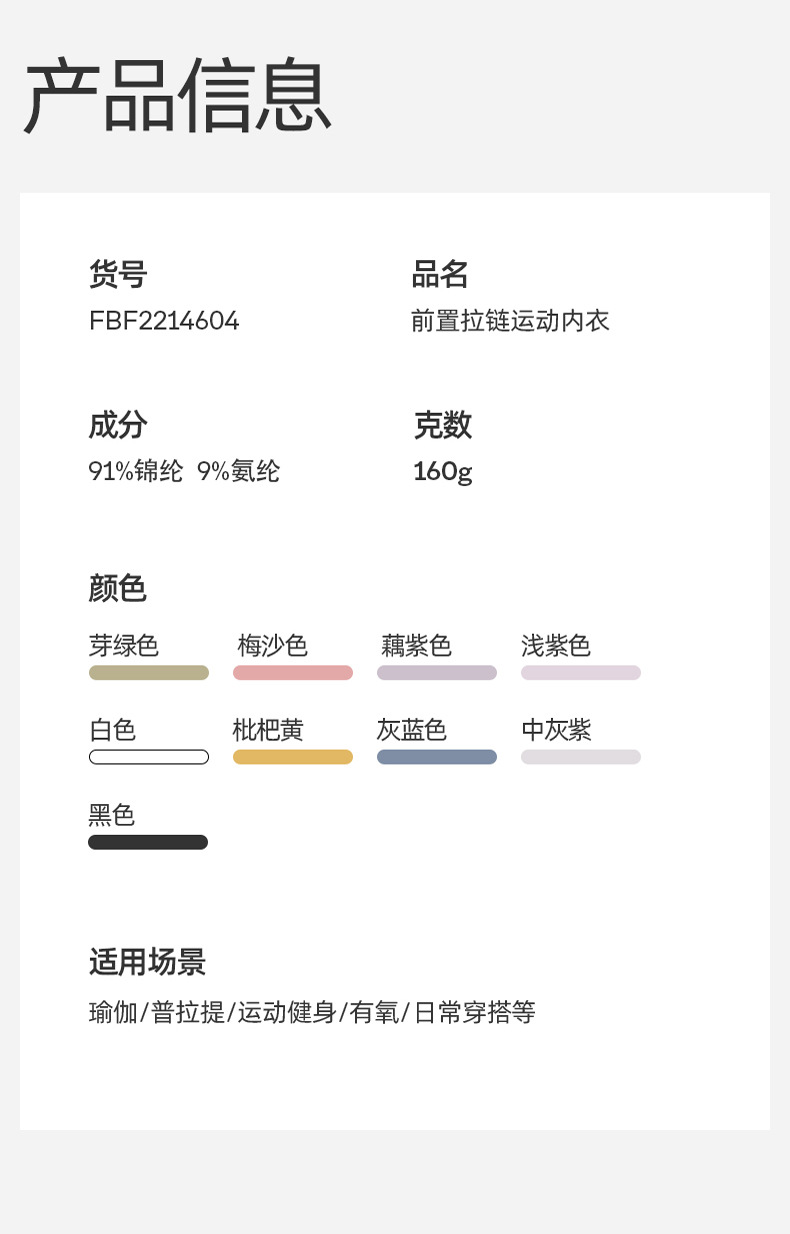This screenshot has height=1234, width=790.
Task: Click the product name 前置拉链运动内衣
Action: [x=510, y=321]
